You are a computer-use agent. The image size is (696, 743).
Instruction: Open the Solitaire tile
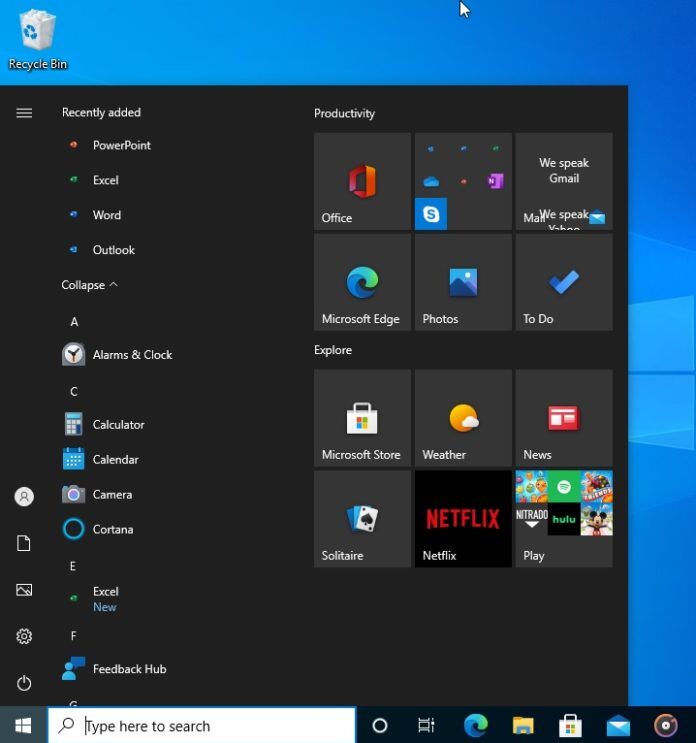(x=362, y=519)
